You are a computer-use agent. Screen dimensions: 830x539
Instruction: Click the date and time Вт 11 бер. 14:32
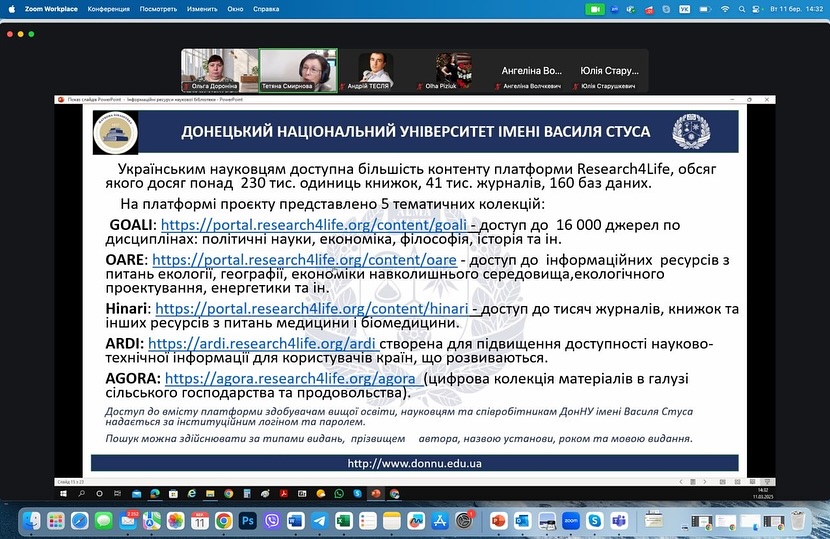(x=796, y=9)
